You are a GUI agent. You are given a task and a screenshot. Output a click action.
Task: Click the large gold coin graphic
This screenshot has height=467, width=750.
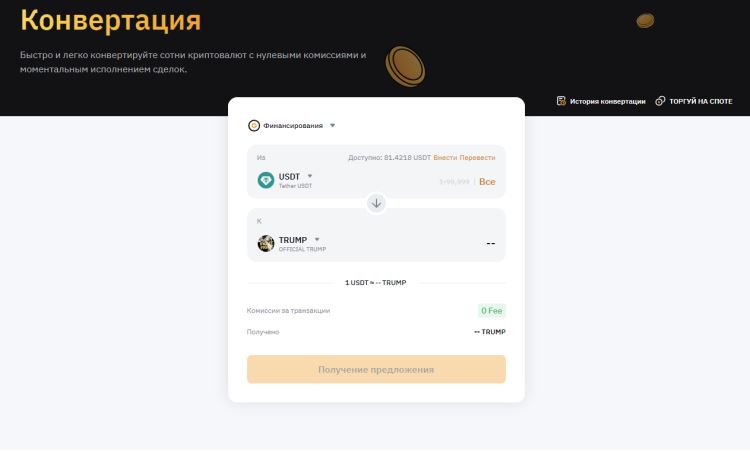coord(405,67)
